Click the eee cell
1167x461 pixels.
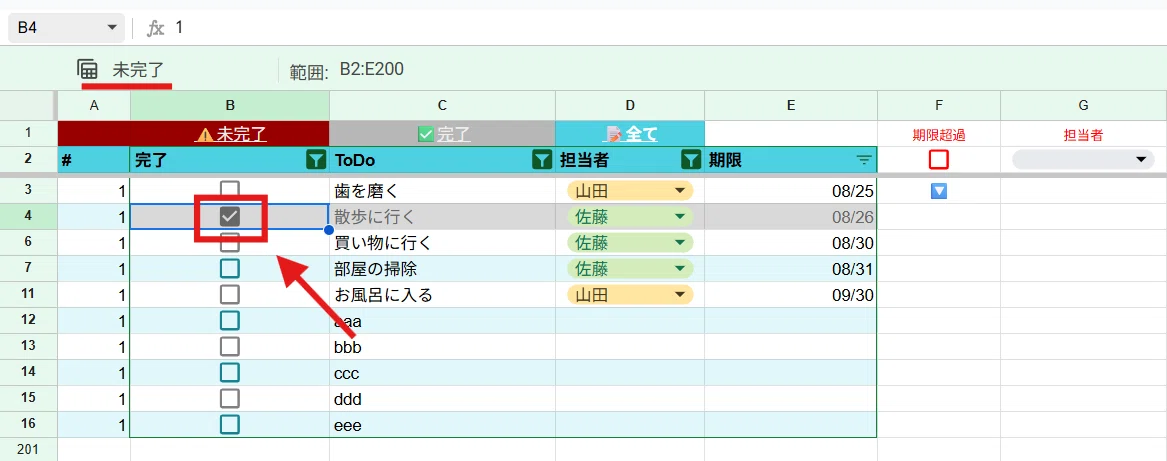coord(442,425)
